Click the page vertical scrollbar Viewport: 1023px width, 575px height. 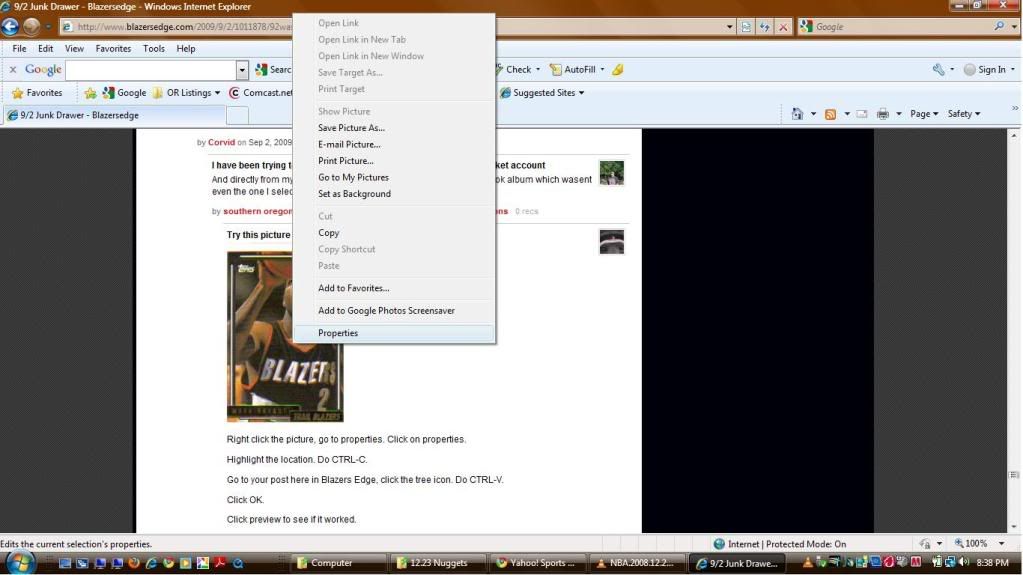click(x=1014, y=331)
